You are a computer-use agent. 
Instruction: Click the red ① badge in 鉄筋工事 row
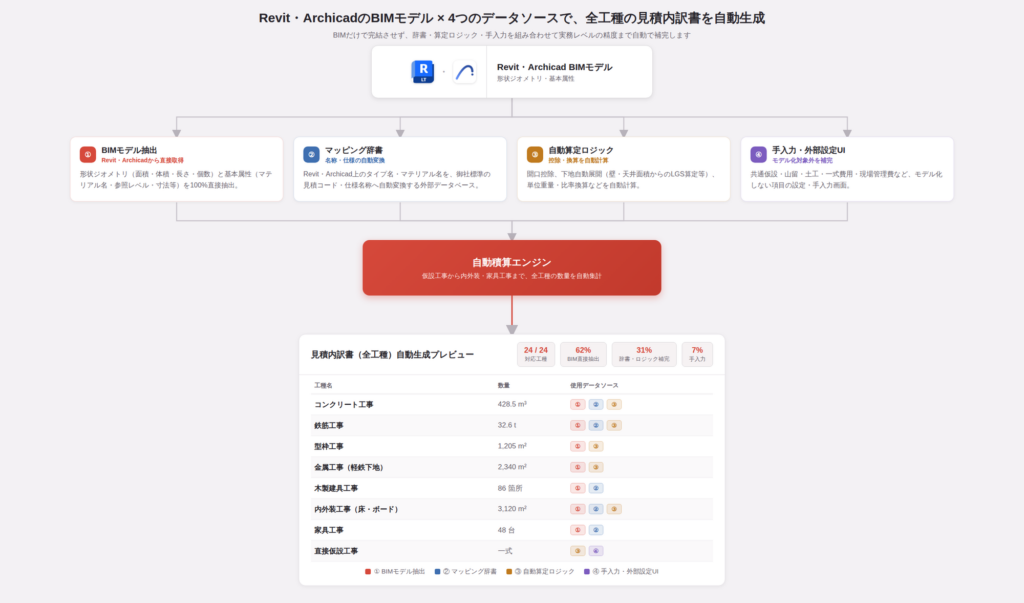coord(577,425)
